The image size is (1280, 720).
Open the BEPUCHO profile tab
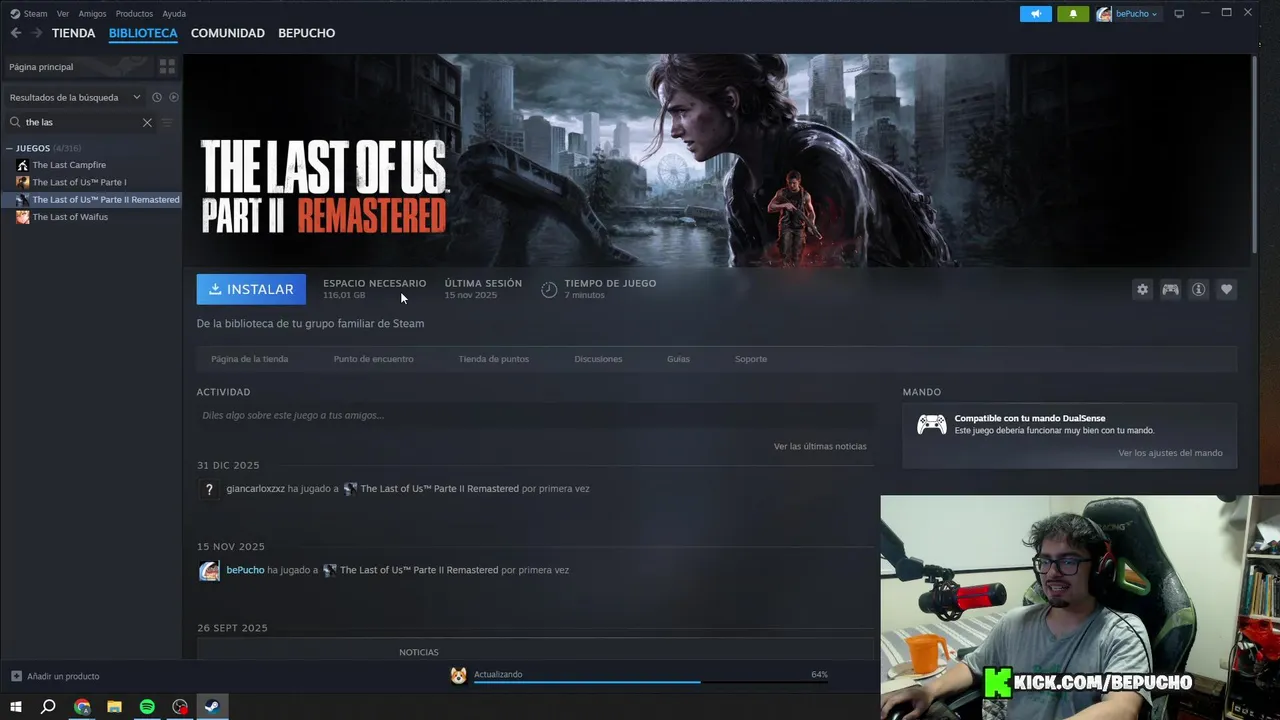coord(306,33)
